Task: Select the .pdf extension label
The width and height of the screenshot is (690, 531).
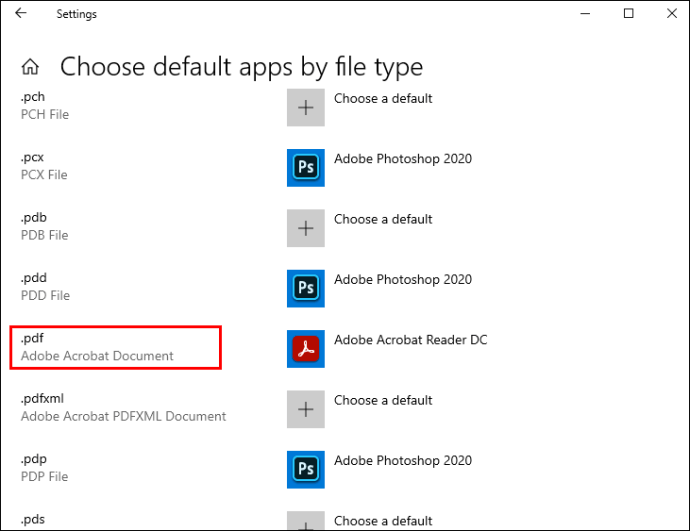Action: pyautogui.click(x=32, y=338)
